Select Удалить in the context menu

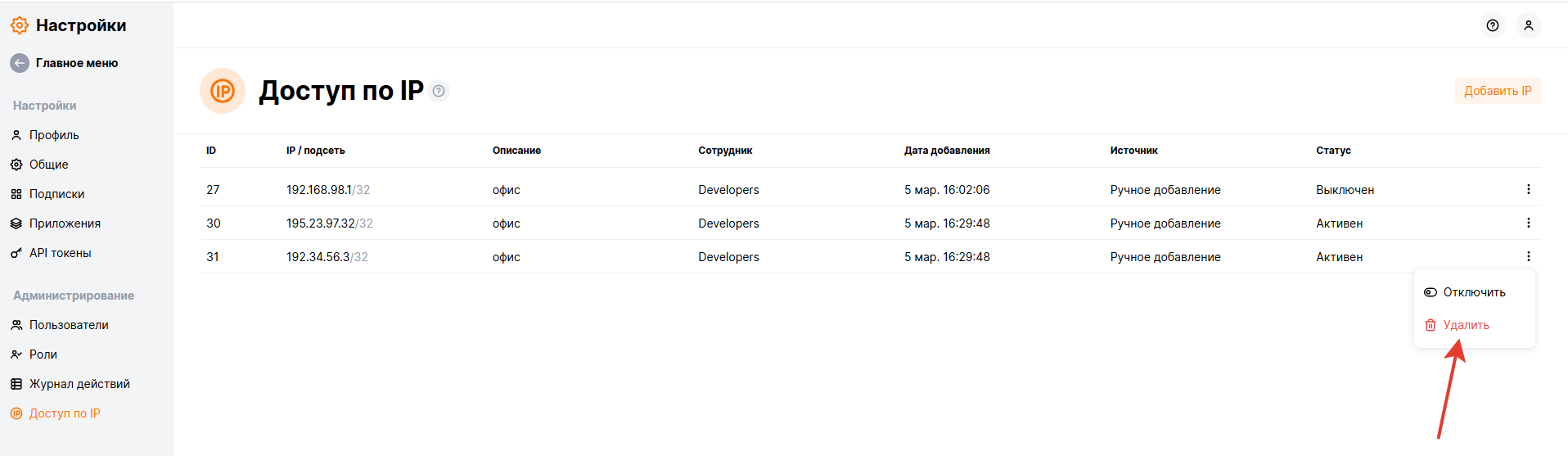1466,325
